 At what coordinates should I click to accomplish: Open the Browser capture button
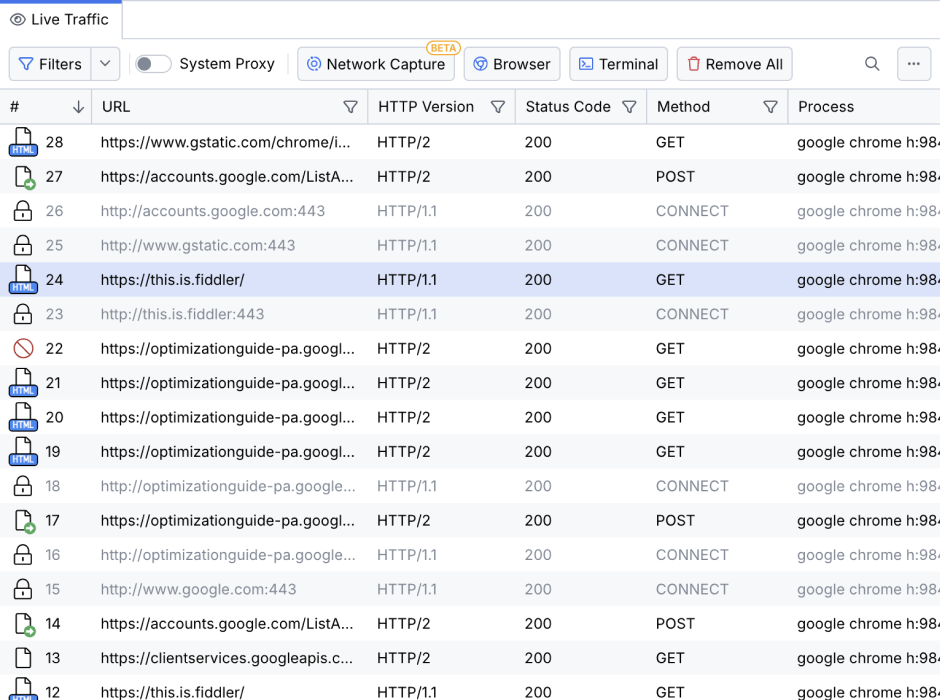tap(511, 64)
